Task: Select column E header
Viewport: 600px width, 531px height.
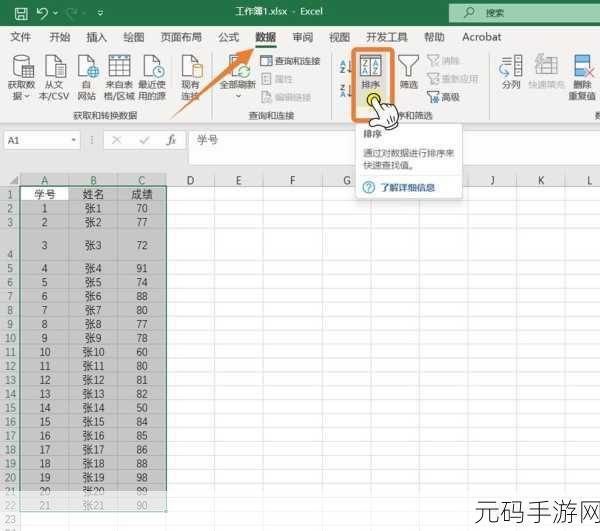Action: tap(238, 180)
